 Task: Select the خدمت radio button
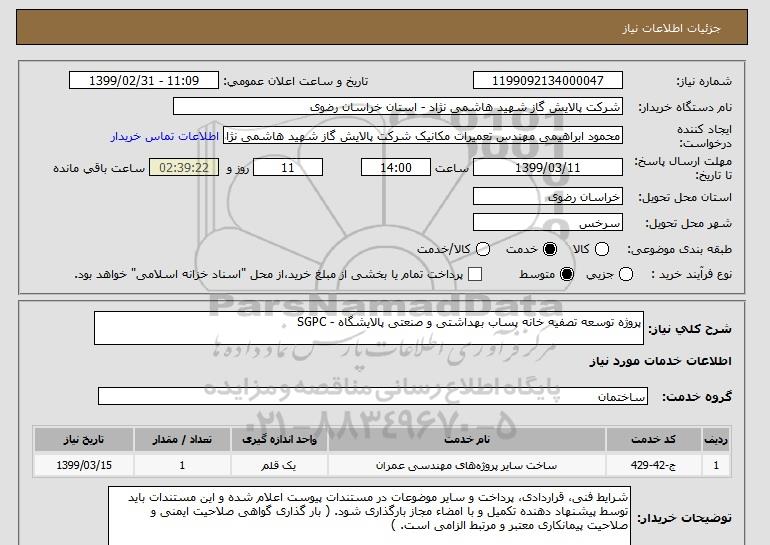tap(550, 249)
